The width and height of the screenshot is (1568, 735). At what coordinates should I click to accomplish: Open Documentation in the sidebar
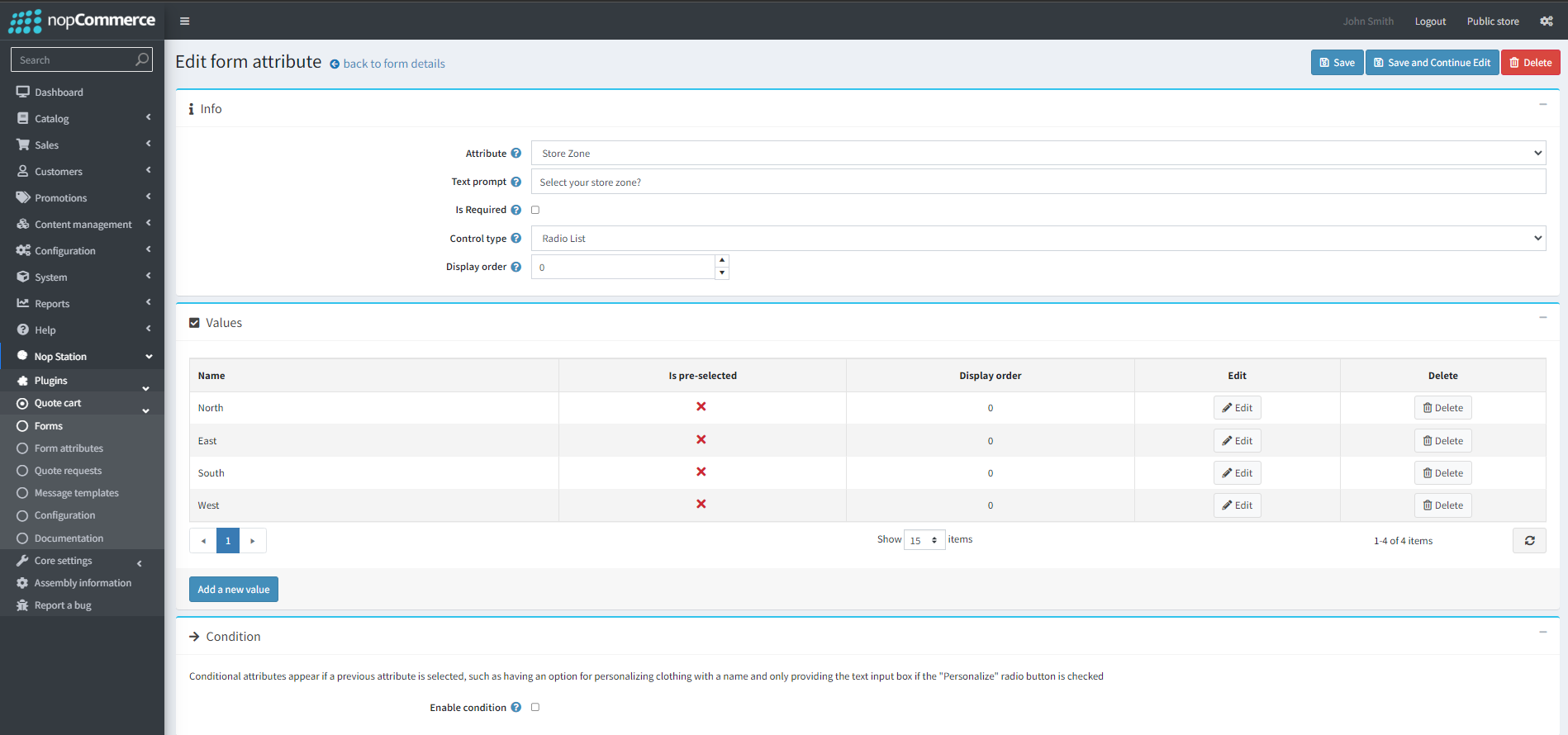pyautogui.click(x=82, y=538)
